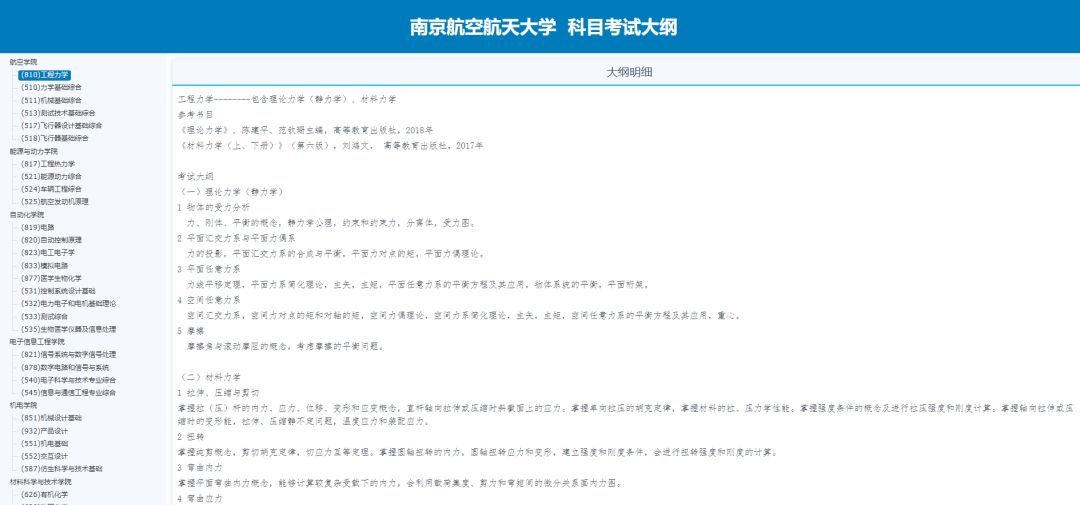Click the 《材料力学（上、下册）》 reference book line

pyautogui.click(x=331, y=145)
